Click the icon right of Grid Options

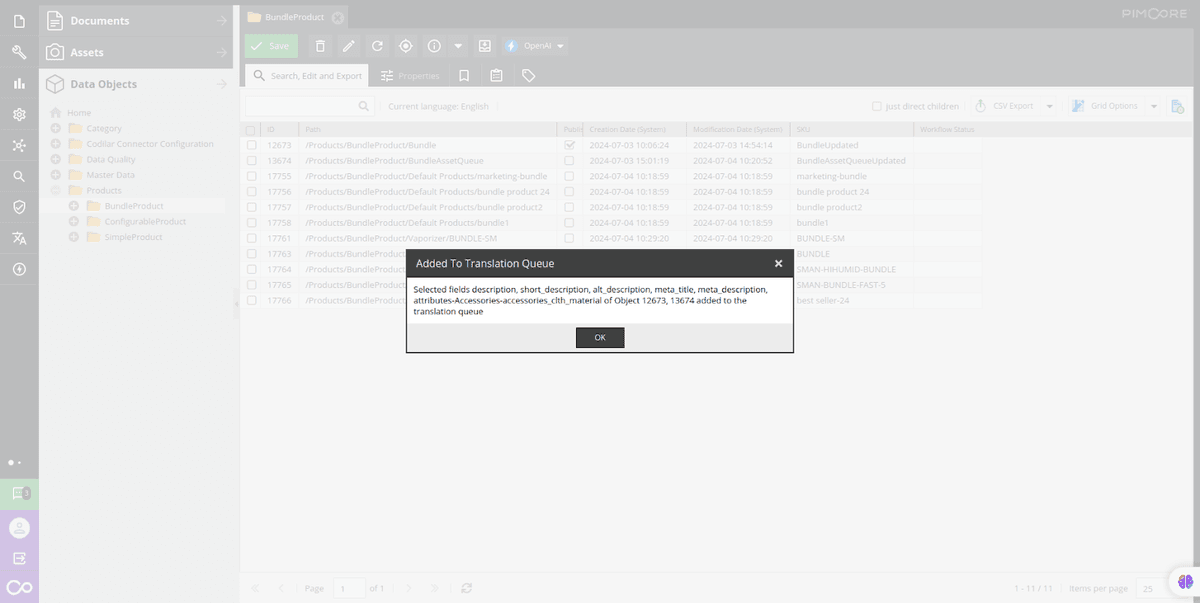click(x=1177, y=106)
